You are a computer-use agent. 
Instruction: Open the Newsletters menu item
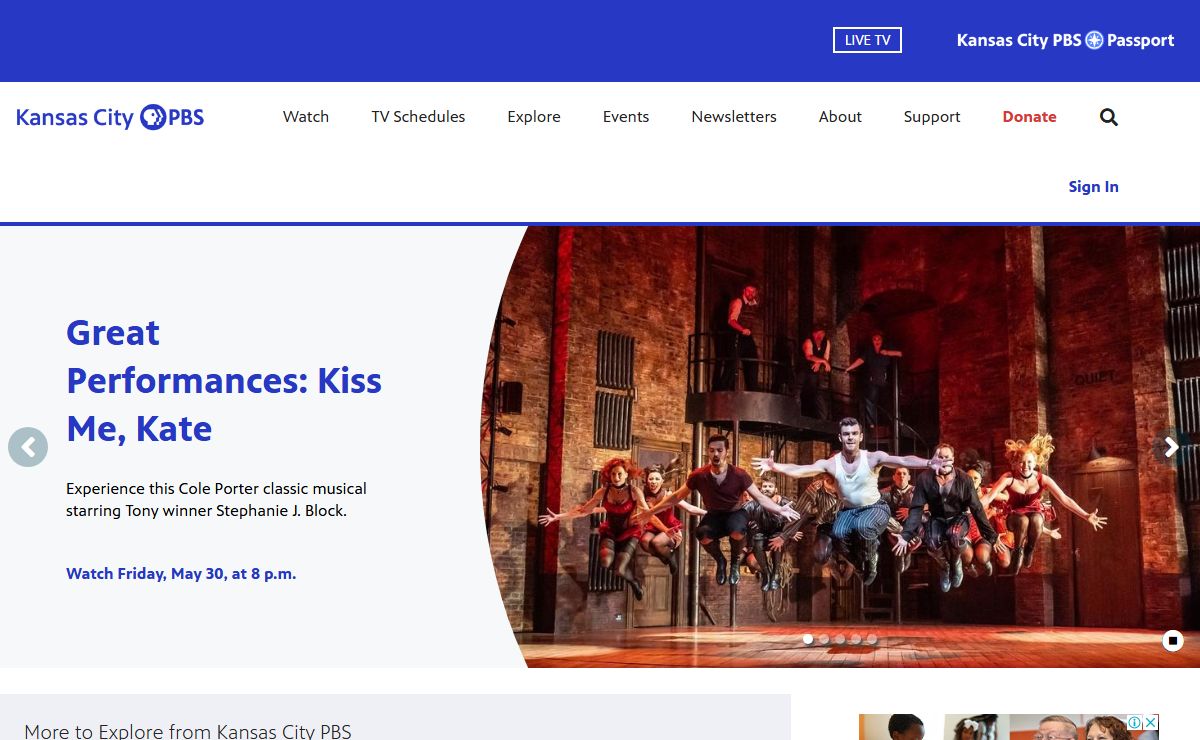pos(734,117)
